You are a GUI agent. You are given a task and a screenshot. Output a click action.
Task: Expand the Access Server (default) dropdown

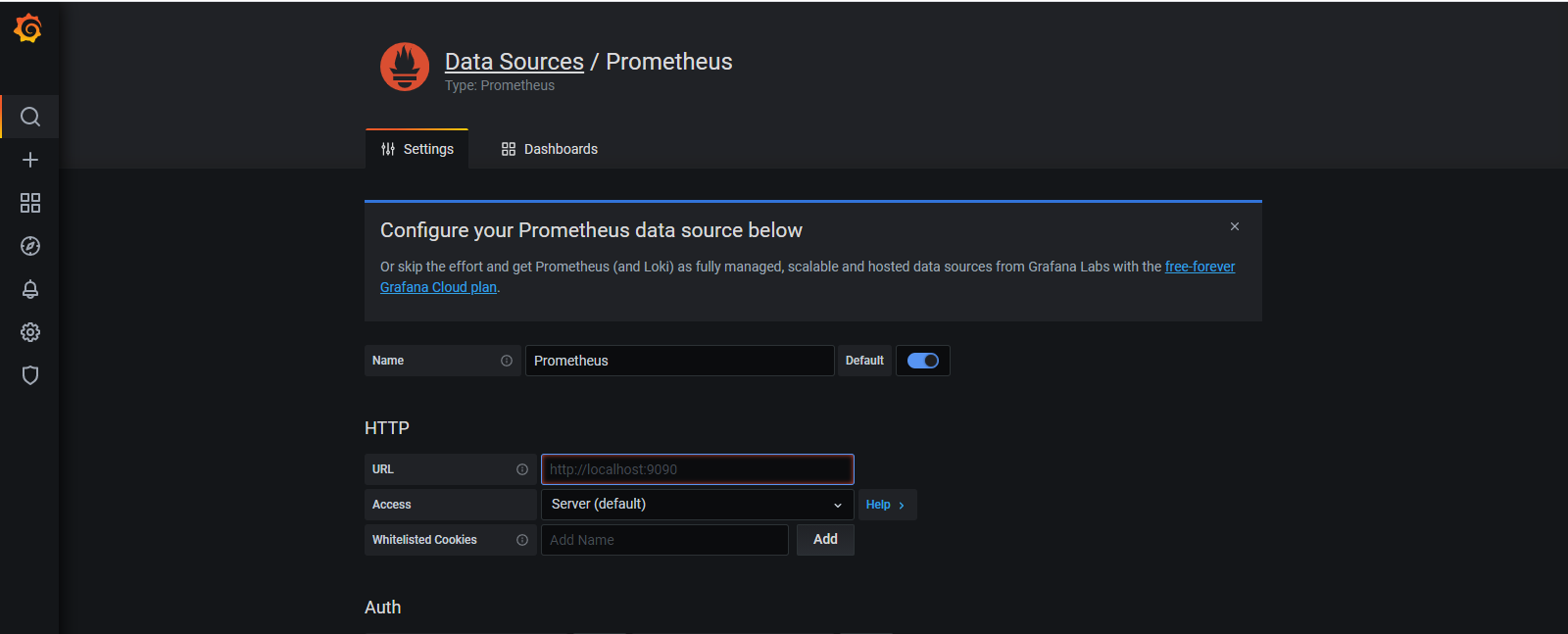pyautogui.click(x=697, y=505)
